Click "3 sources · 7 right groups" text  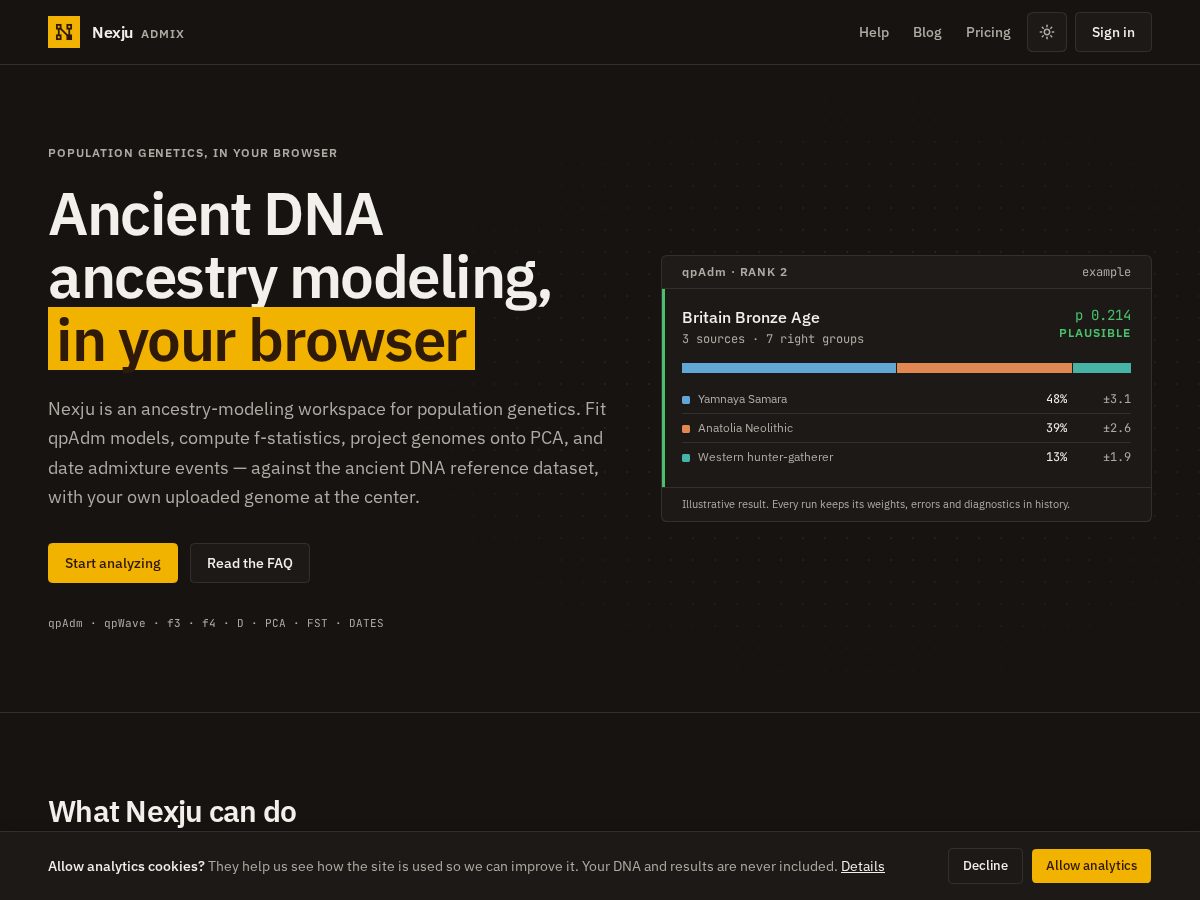(773, 339)
